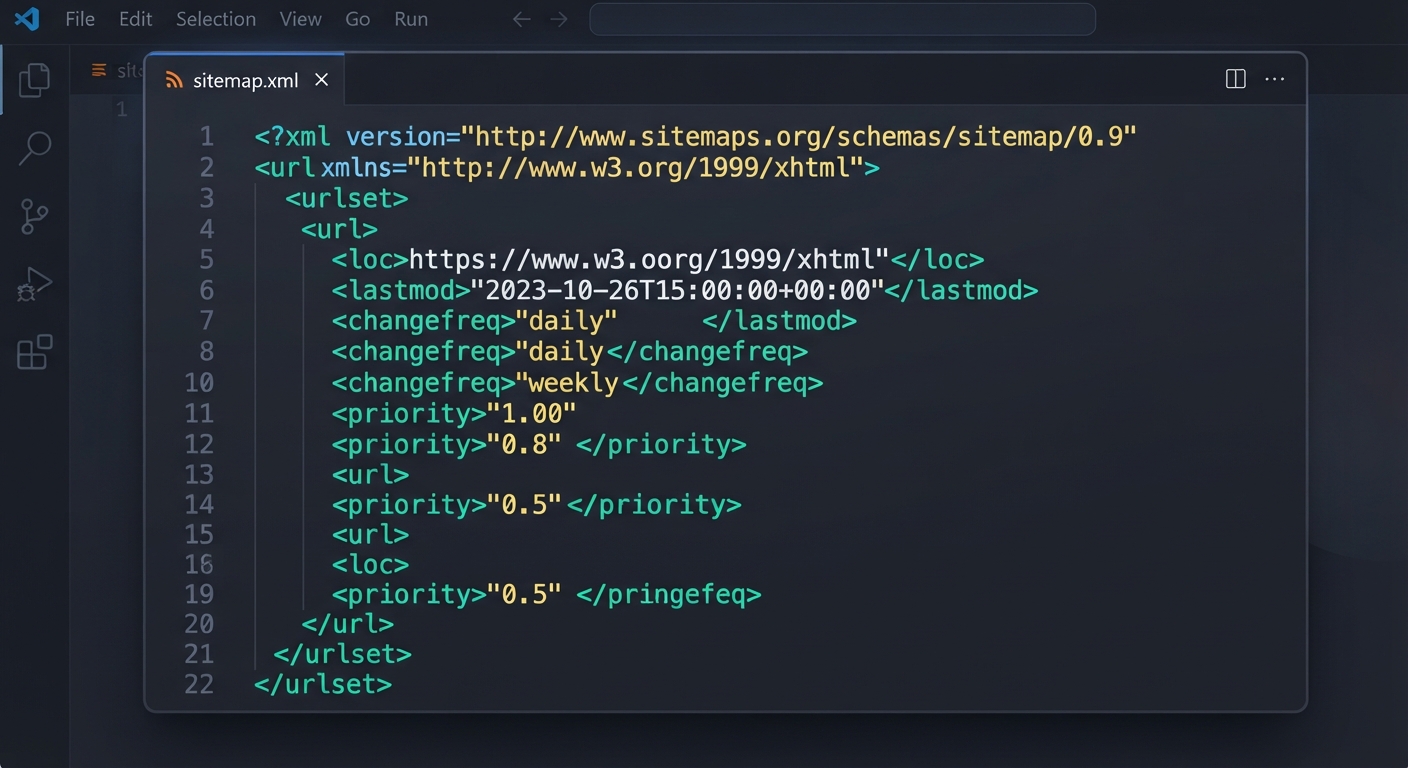Viewport: 1408px width, 768px height.
Task: Click line number 22 in the gutter
Action: pos(199,684)
